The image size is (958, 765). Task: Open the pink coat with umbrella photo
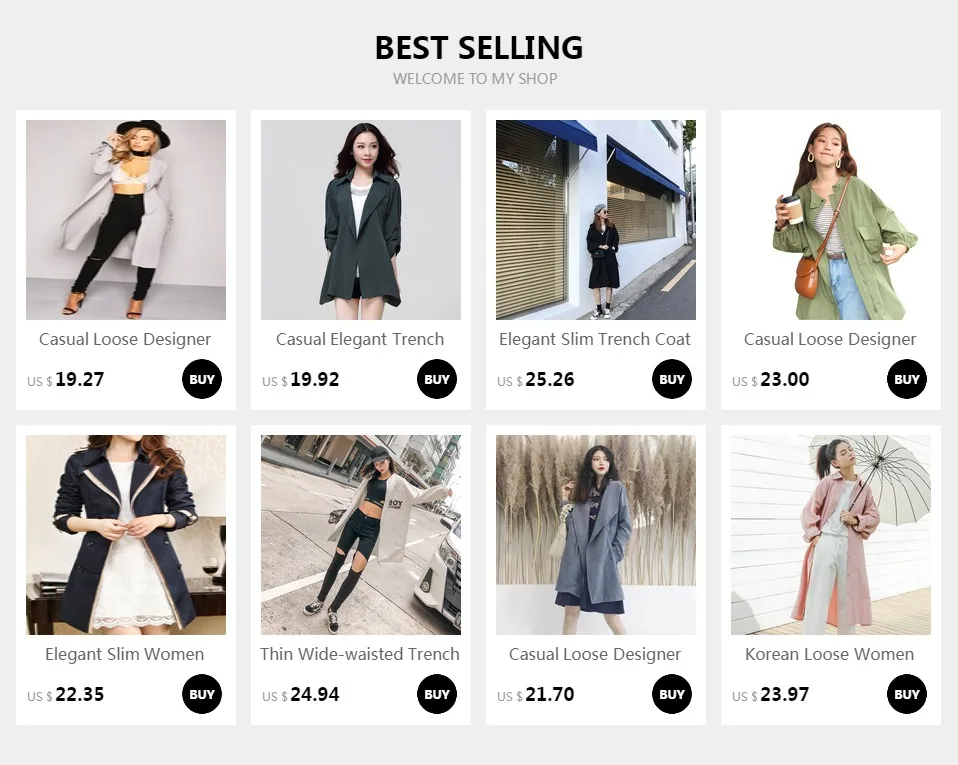pyautogui.click(x=831, y=535)
